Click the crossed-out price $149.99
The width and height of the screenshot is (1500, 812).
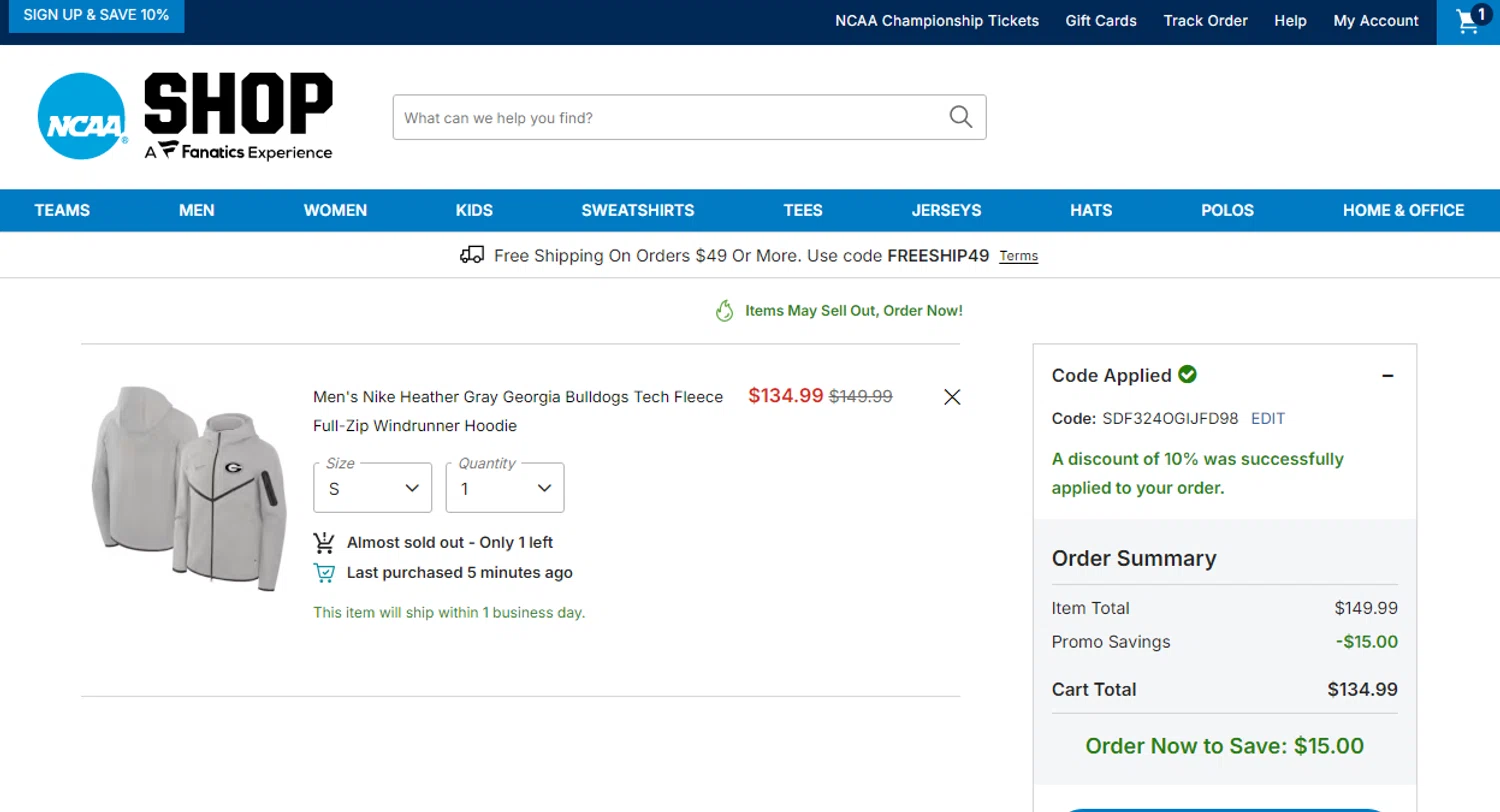click(x=861, y=396)
